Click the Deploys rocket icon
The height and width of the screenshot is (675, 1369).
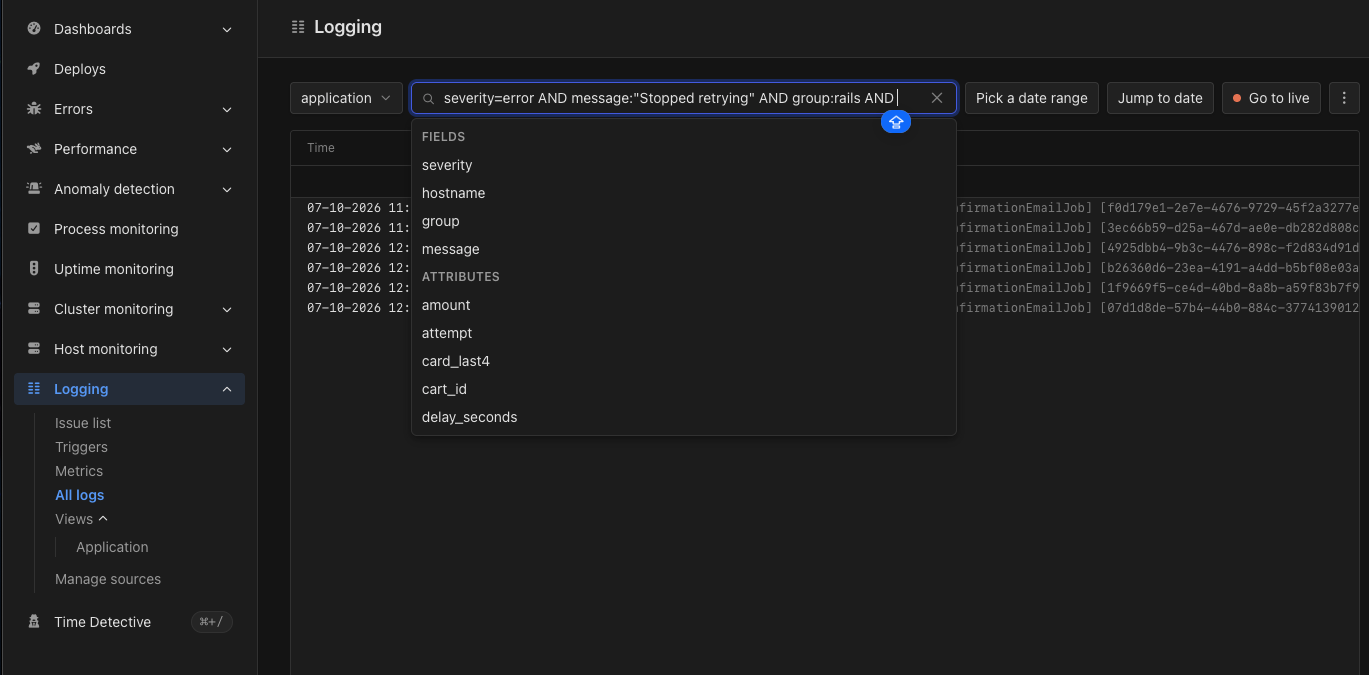[34, 69]
